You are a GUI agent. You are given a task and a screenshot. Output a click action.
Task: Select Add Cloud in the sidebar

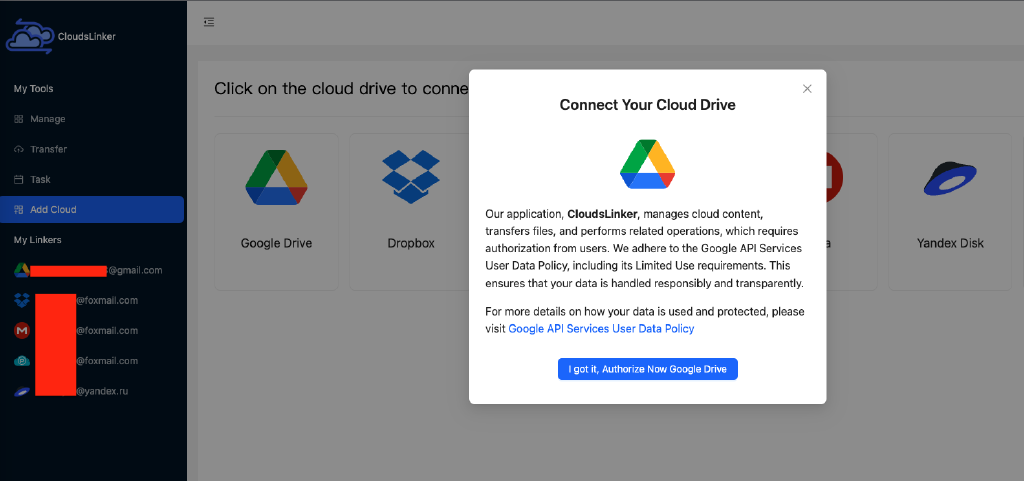[92, 209]
